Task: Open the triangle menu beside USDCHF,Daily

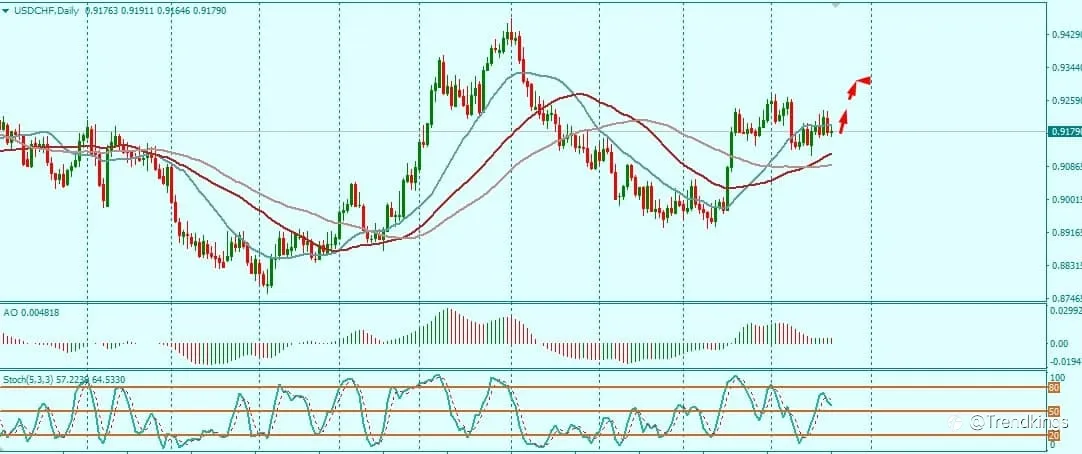Action: point(6,11)
